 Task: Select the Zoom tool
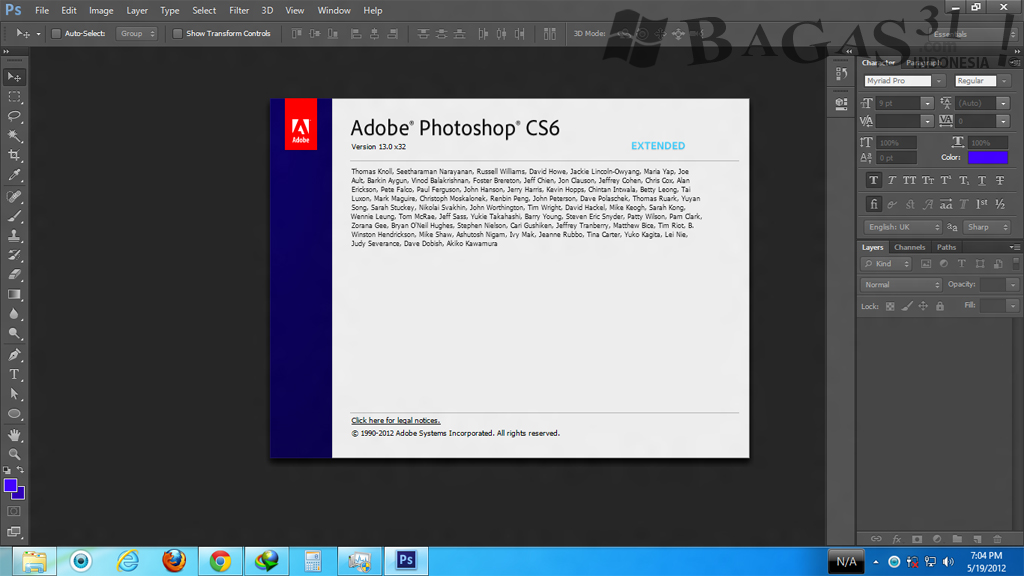(14, 455)
